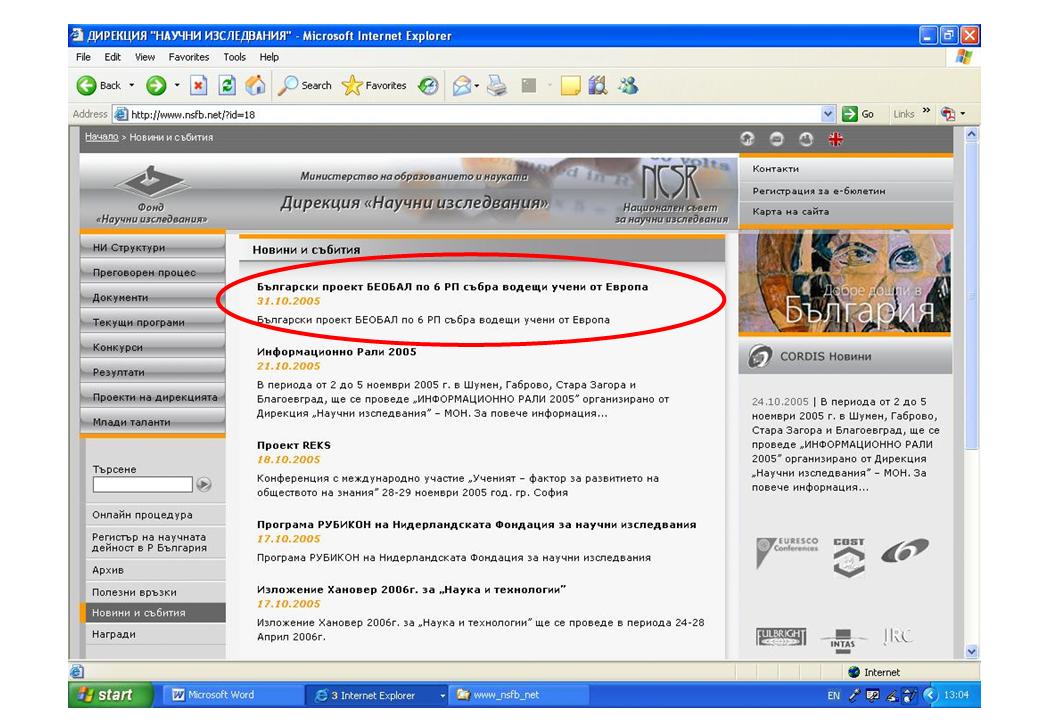Open the Конкурси sidebar section
Viewport: 1040px width, 720px height.
tap(118, 348)
